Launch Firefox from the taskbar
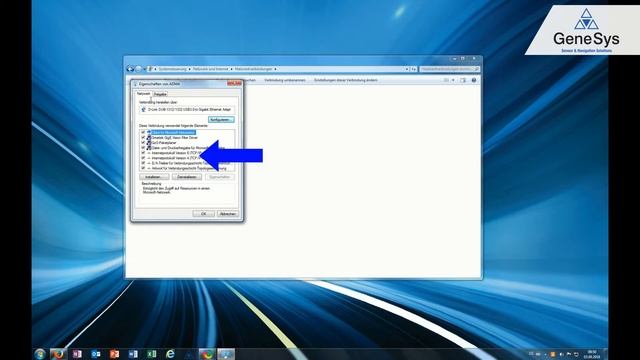The width and height of the screenshot is (640, 360). (58, 354)
